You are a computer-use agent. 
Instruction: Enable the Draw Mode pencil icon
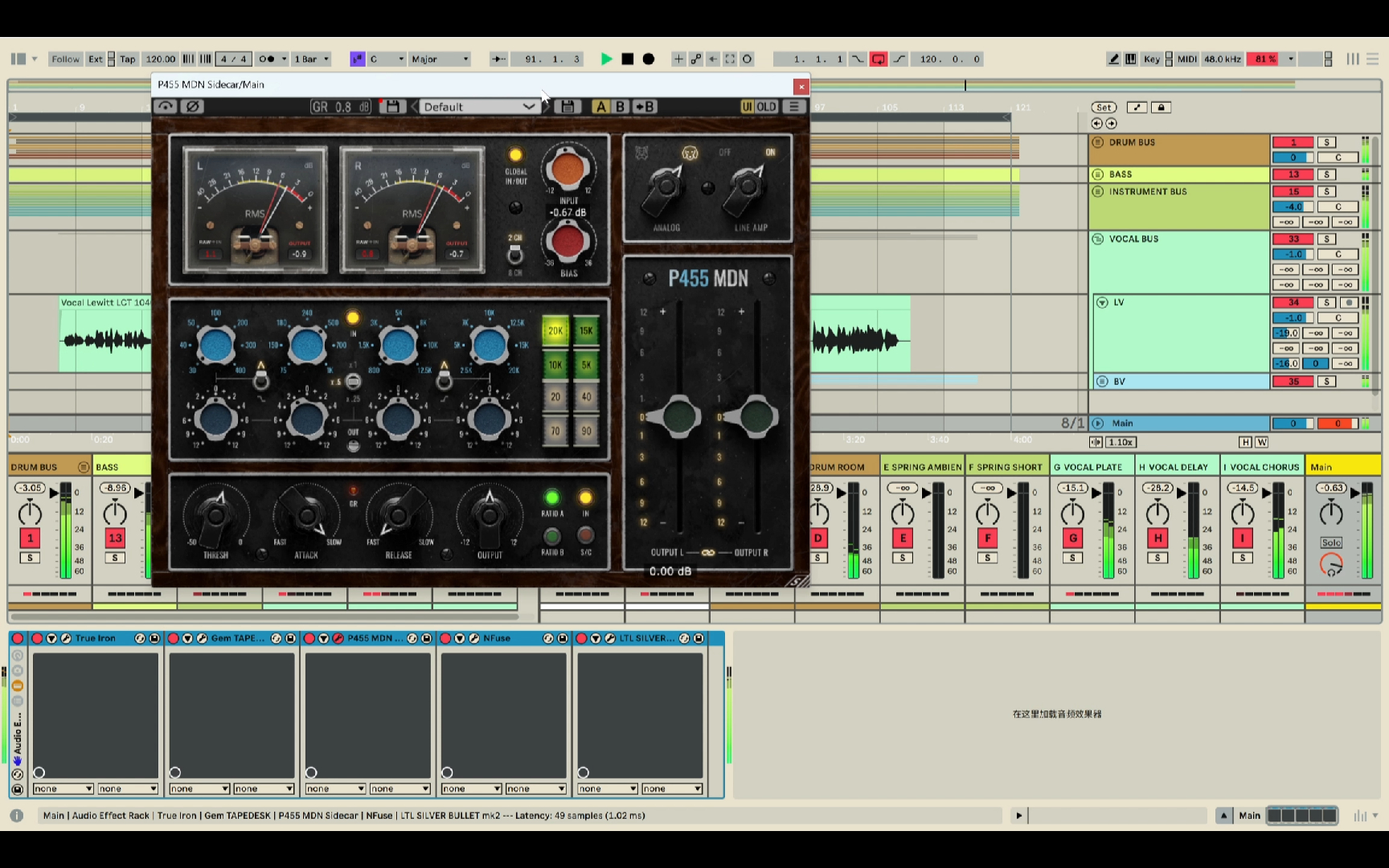pyautogui.click(x=1113, y=59)
